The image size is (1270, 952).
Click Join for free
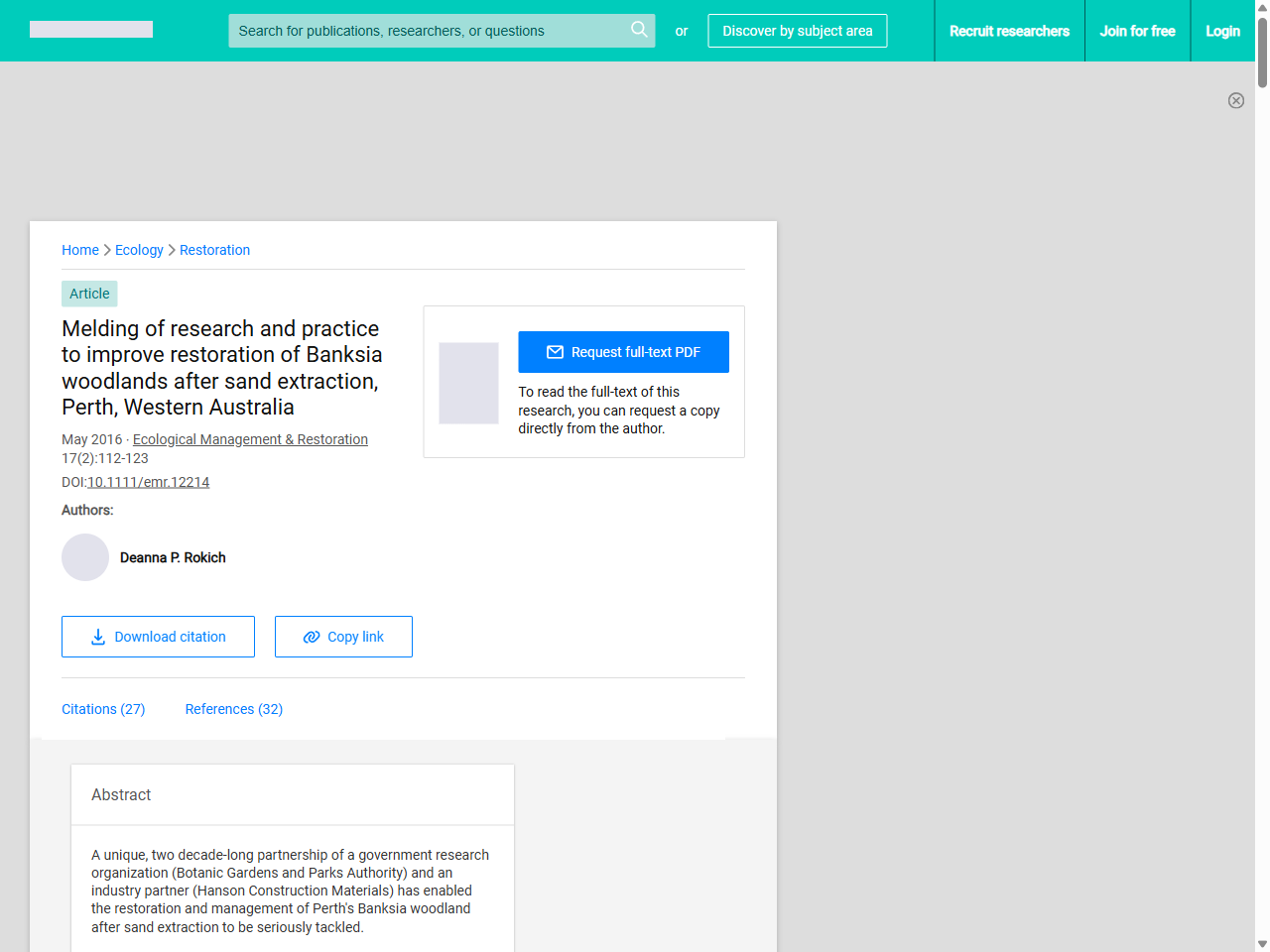click(1137, 31)
